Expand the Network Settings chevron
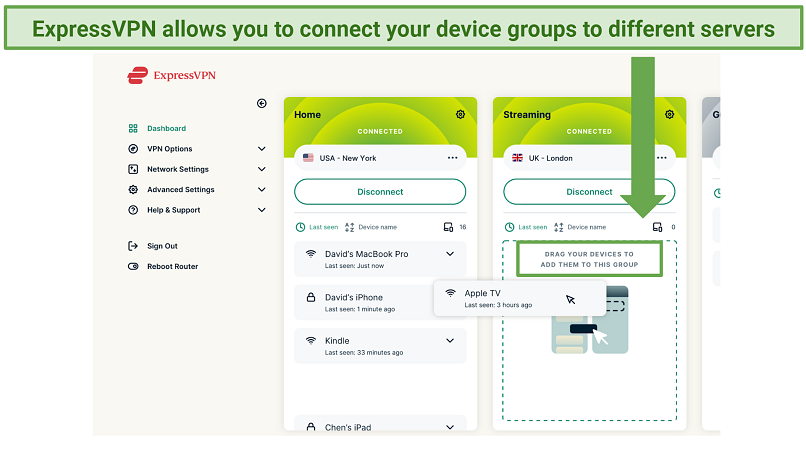Screen dimensions: 806x453 pyautogui.click(x=262, y=169)
